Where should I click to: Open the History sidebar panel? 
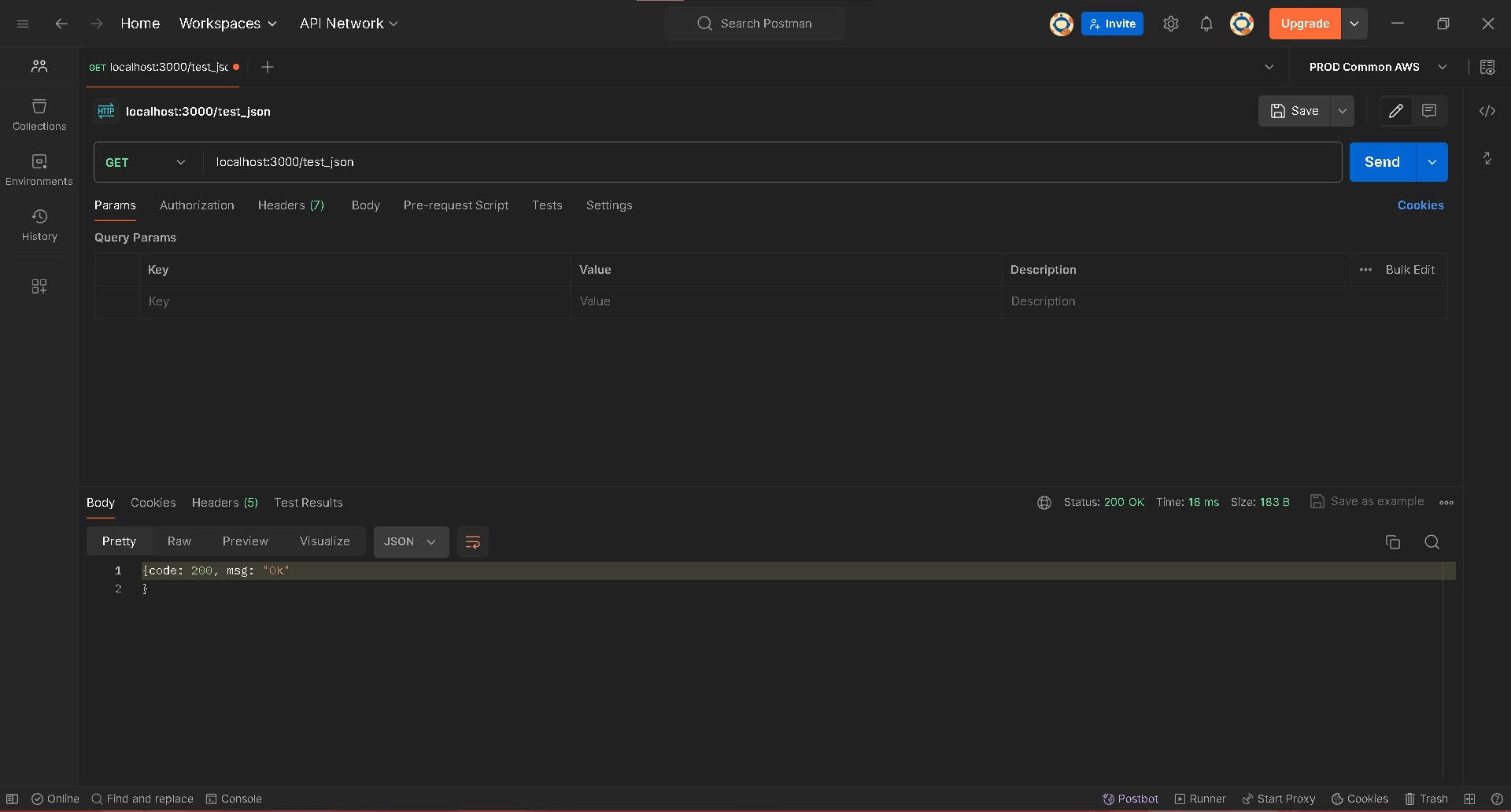click(39, 225)
